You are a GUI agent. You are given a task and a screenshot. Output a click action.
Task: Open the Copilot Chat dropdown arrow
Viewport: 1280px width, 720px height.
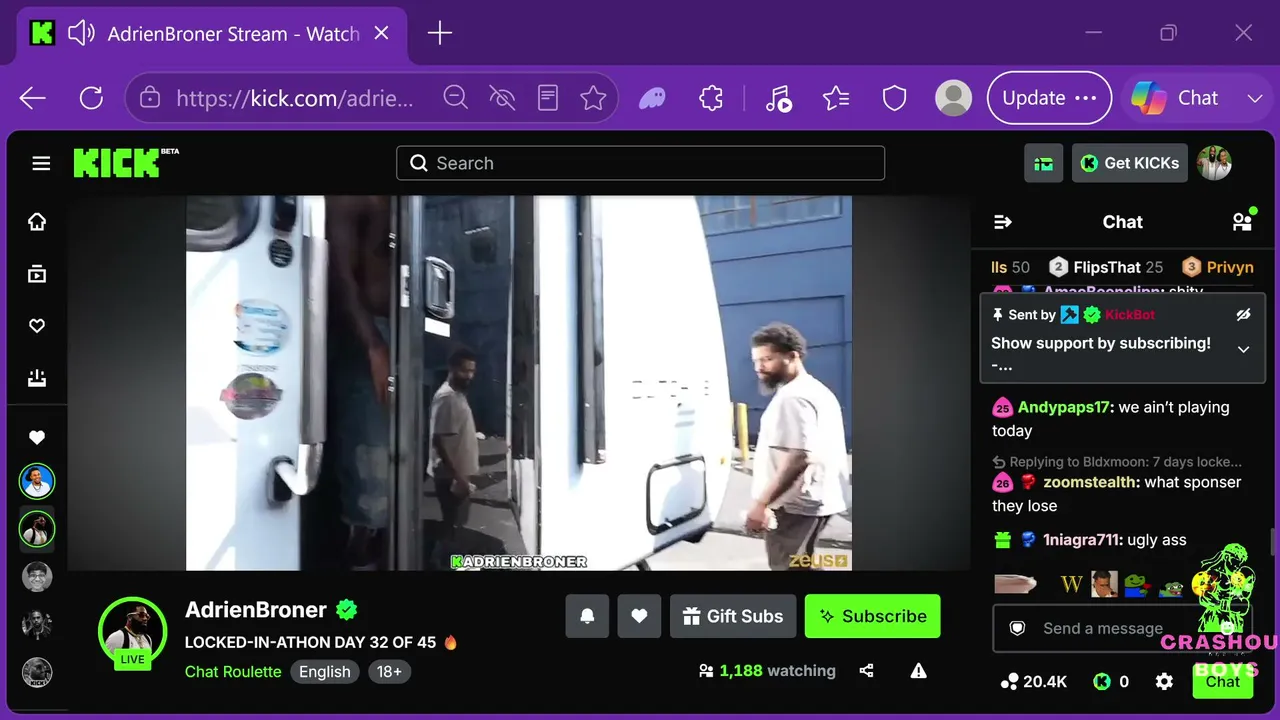point(1255,98)
